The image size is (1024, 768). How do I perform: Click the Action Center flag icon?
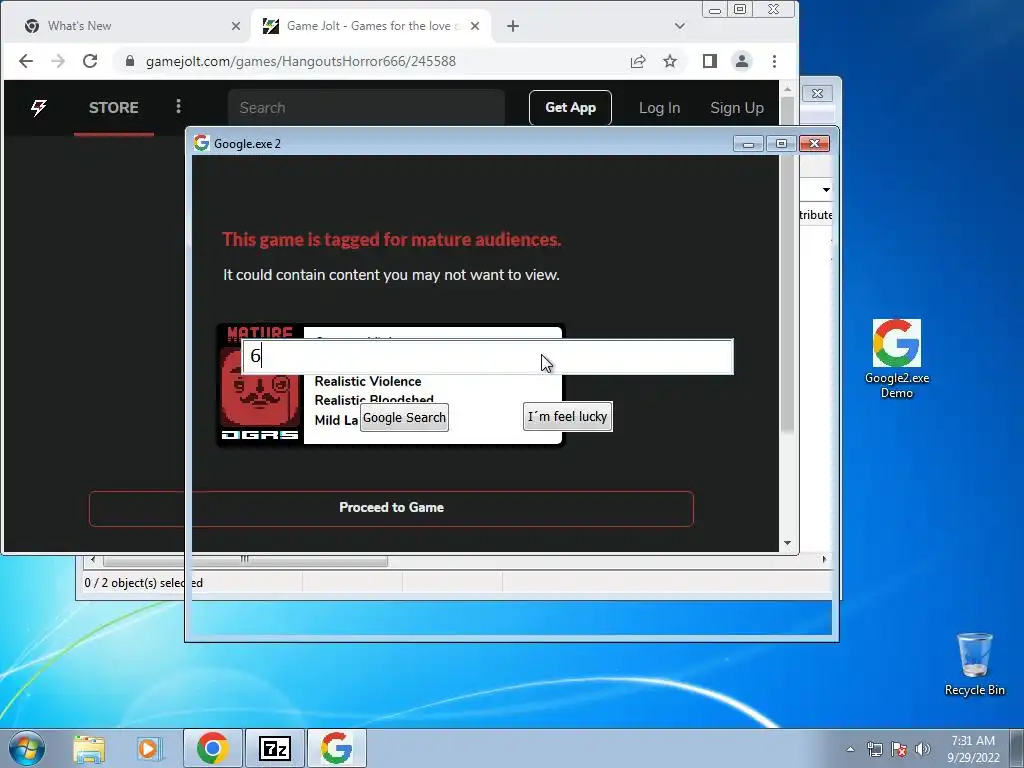(x=899, y=749)
